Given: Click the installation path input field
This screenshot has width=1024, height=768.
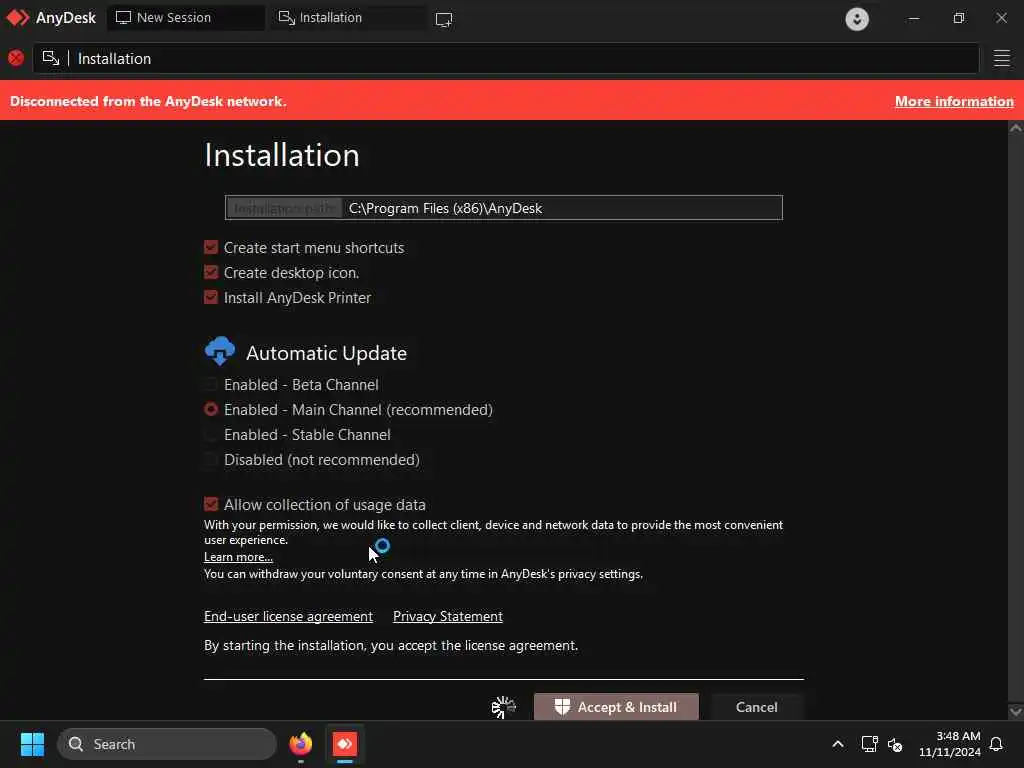Looking at the screenshot, I should (x=562, y=208).
